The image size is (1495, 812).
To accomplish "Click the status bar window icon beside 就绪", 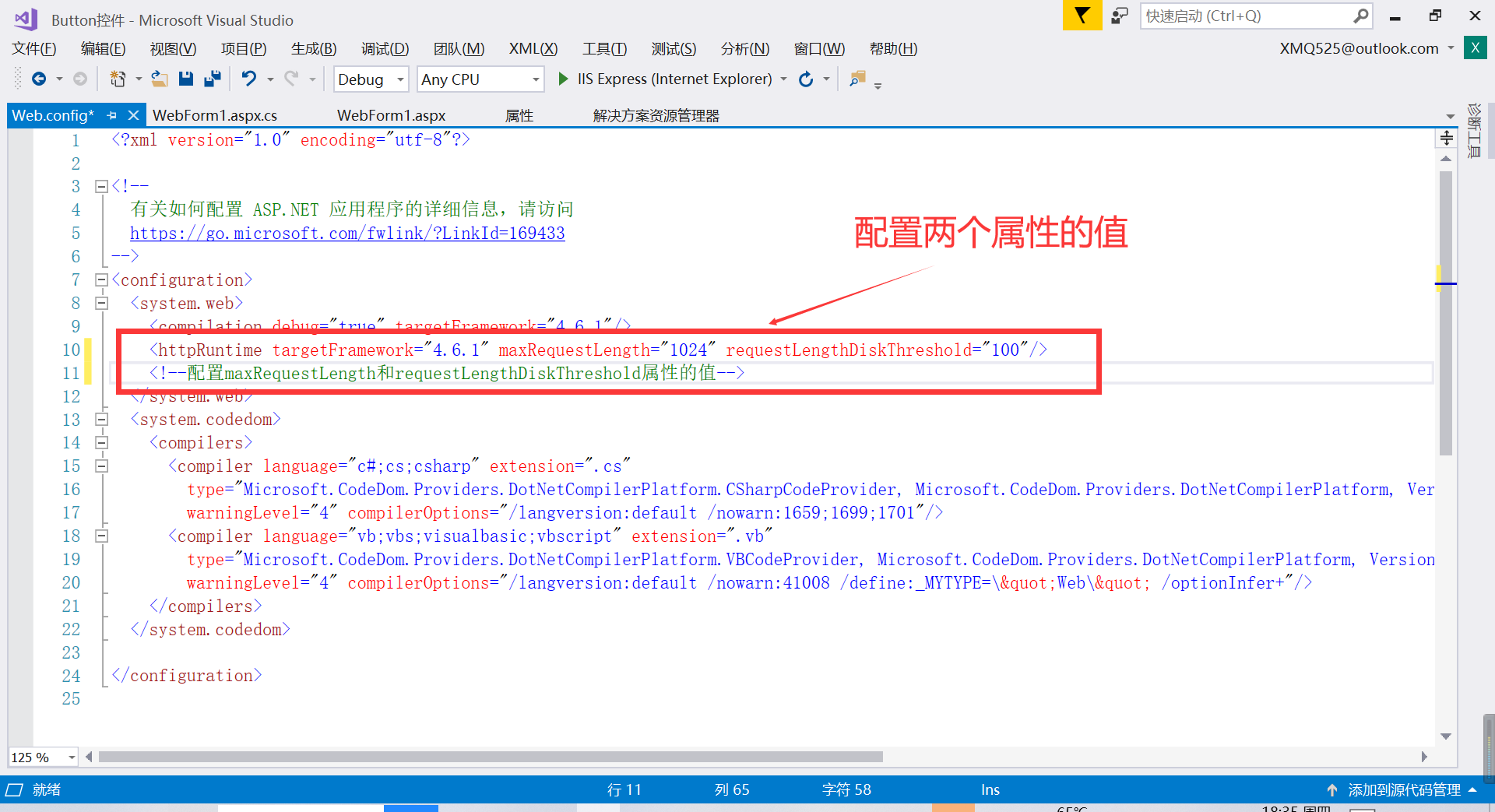I will click(x=14, y=790).
